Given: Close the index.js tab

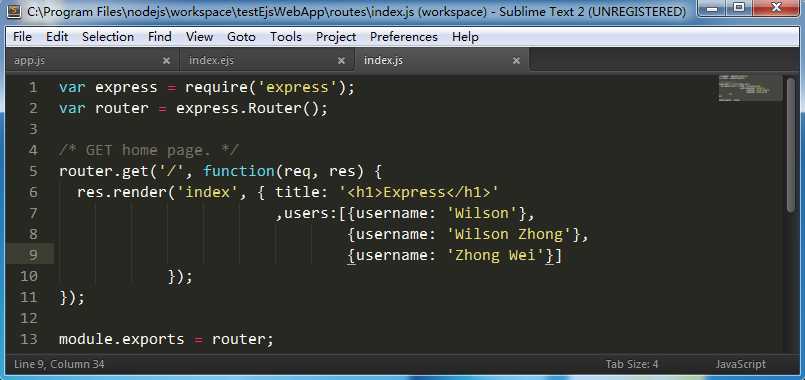Looking at the screenshot, I should [x=516, y=61].
